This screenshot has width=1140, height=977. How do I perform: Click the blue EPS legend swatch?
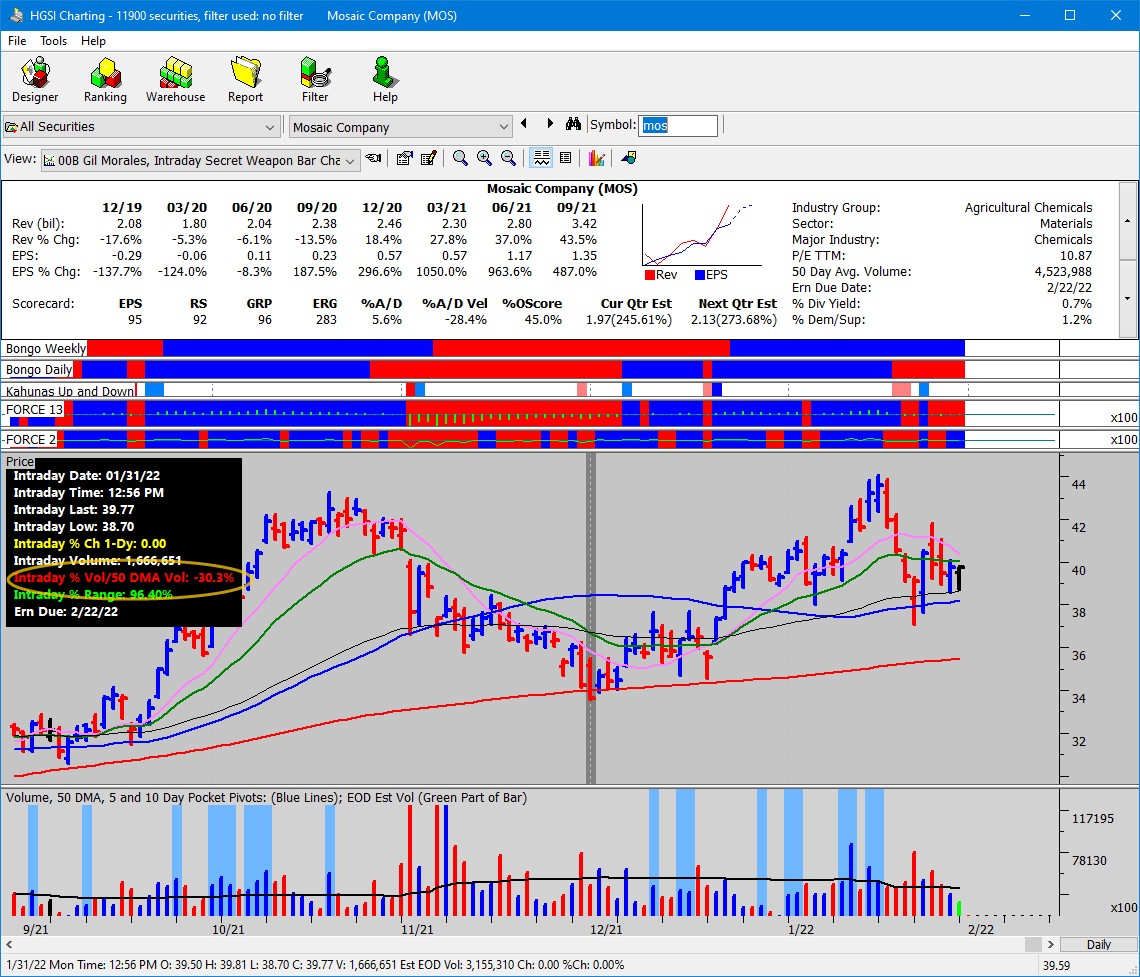pos(700,275)
